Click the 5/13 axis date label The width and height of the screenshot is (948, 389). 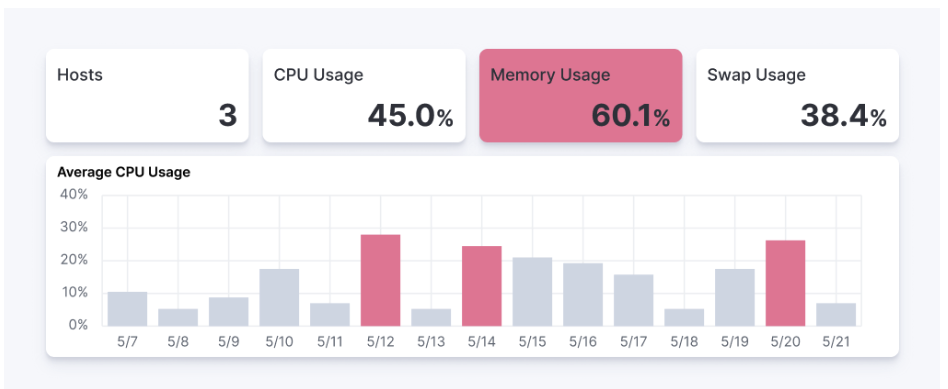(431, 342)
